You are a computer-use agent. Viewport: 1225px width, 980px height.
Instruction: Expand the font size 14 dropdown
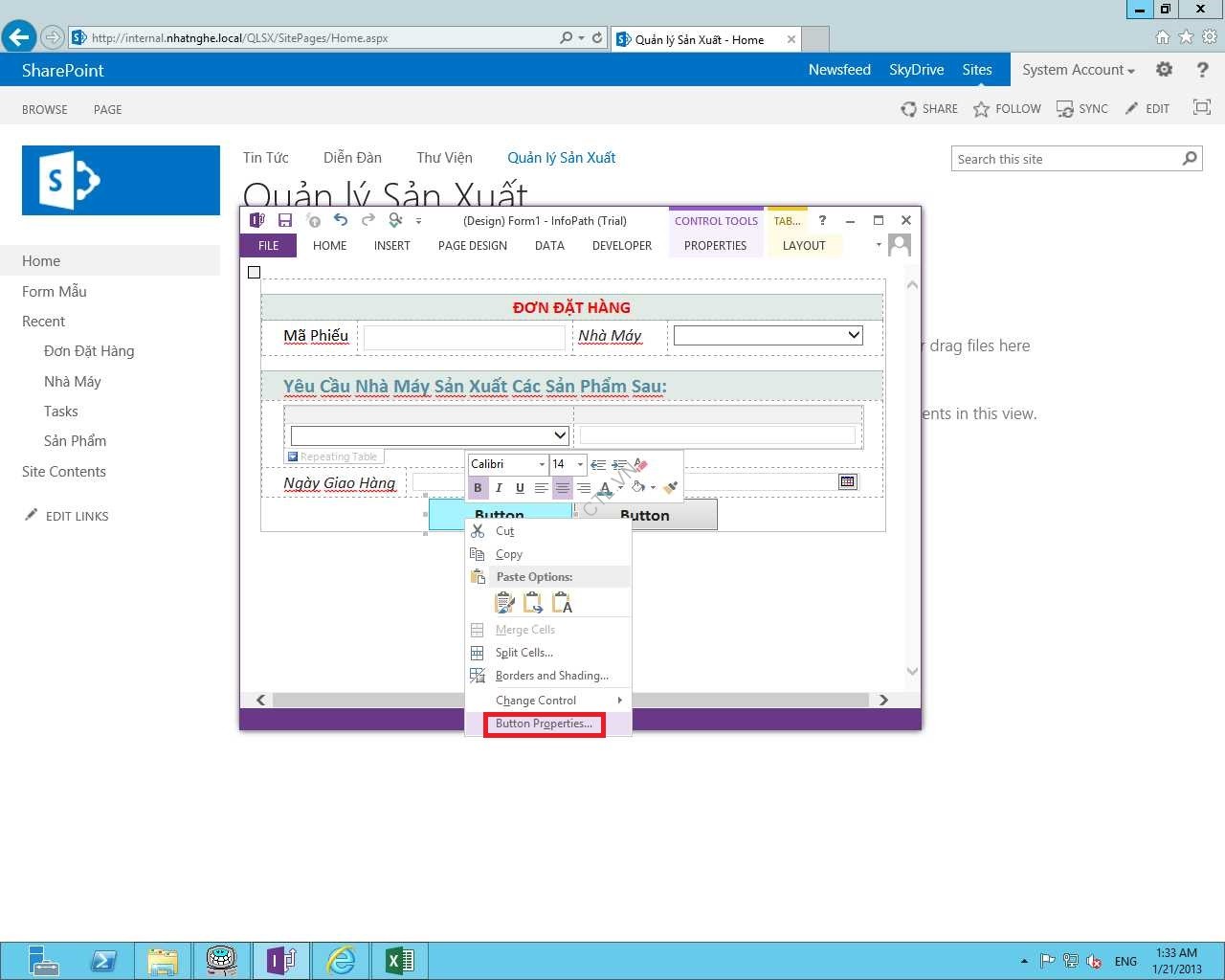coord(580,464)
